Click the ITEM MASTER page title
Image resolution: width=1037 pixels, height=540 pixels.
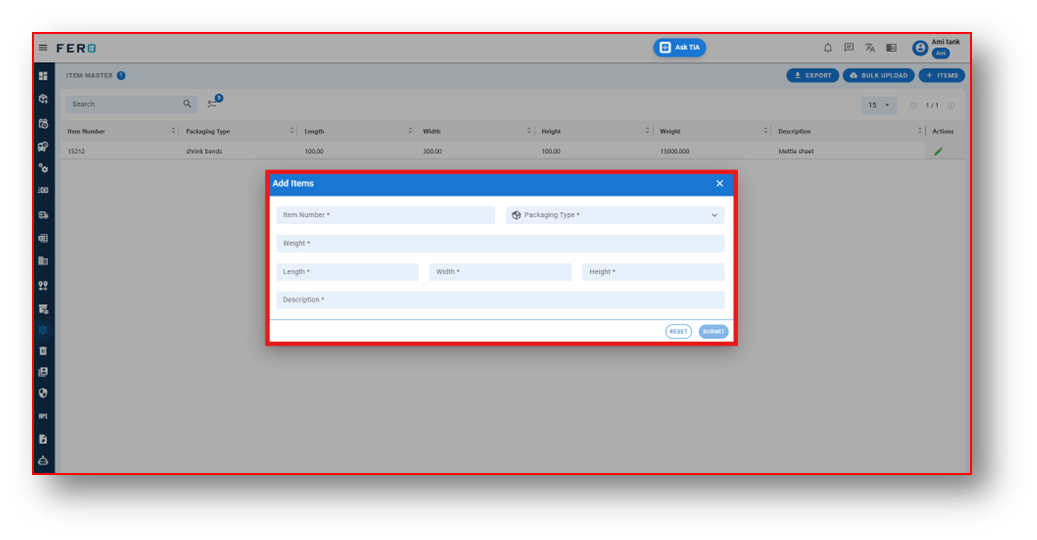[89, 75]
